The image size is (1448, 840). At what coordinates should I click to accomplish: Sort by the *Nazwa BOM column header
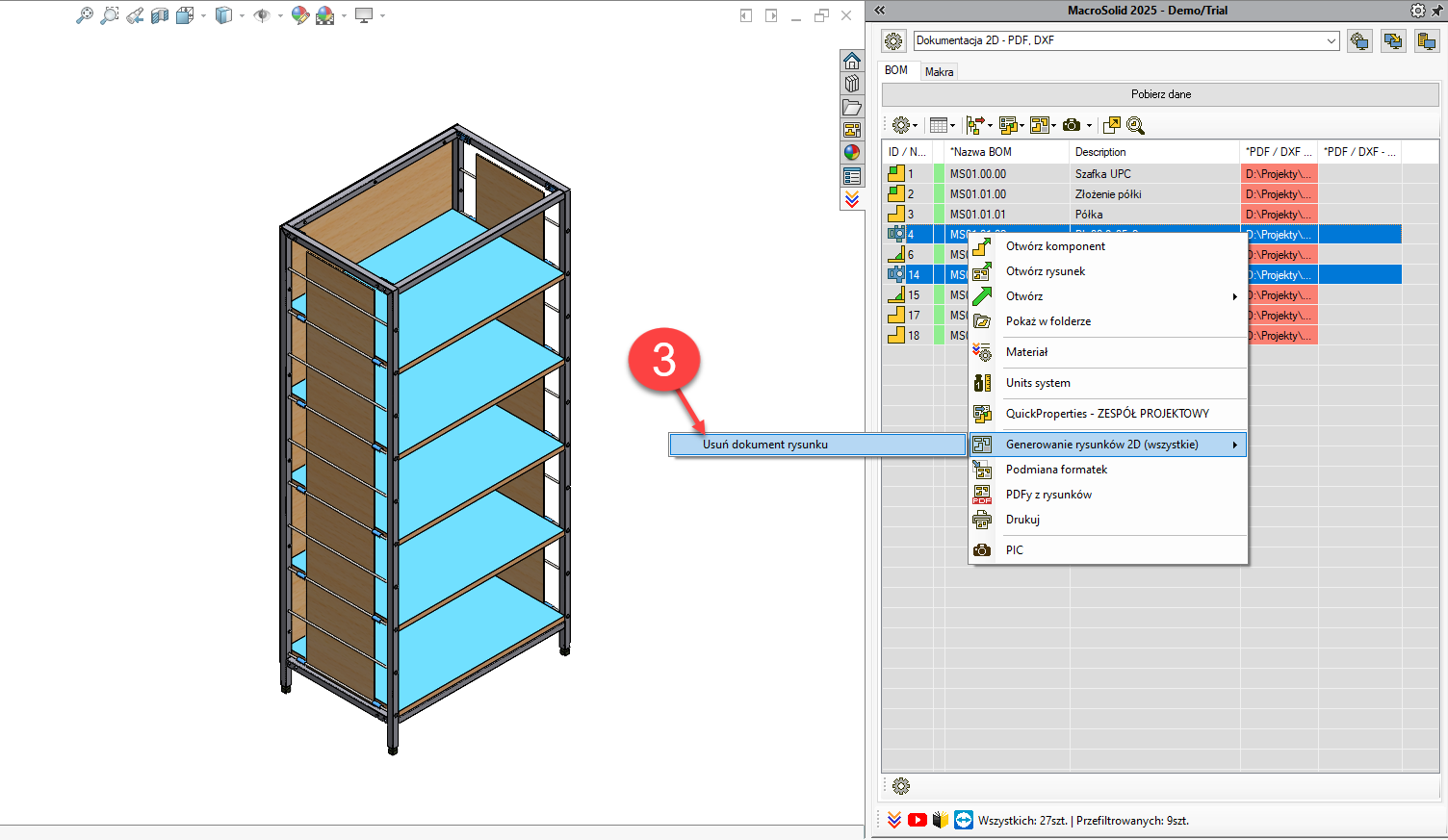(1007, 152)
